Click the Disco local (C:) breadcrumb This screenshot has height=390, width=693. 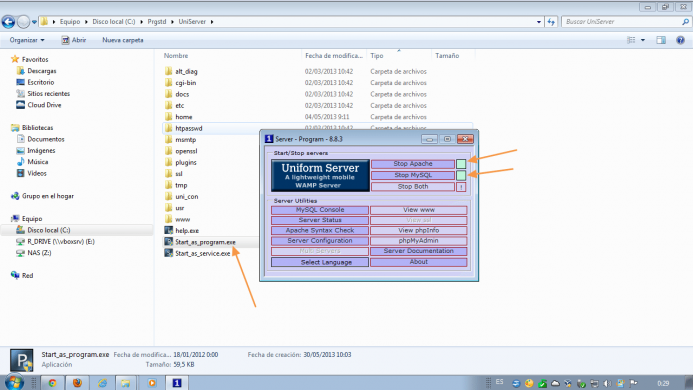(x=114, y=22)
